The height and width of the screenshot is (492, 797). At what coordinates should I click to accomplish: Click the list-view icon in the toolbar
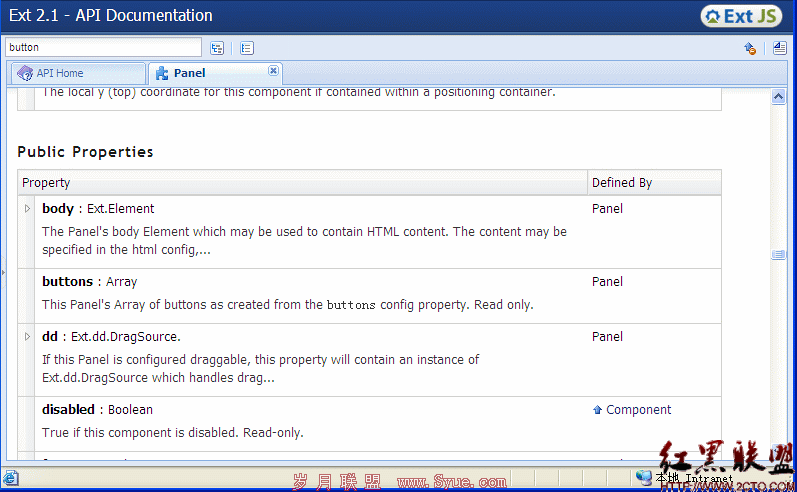[x=247, y=48]
